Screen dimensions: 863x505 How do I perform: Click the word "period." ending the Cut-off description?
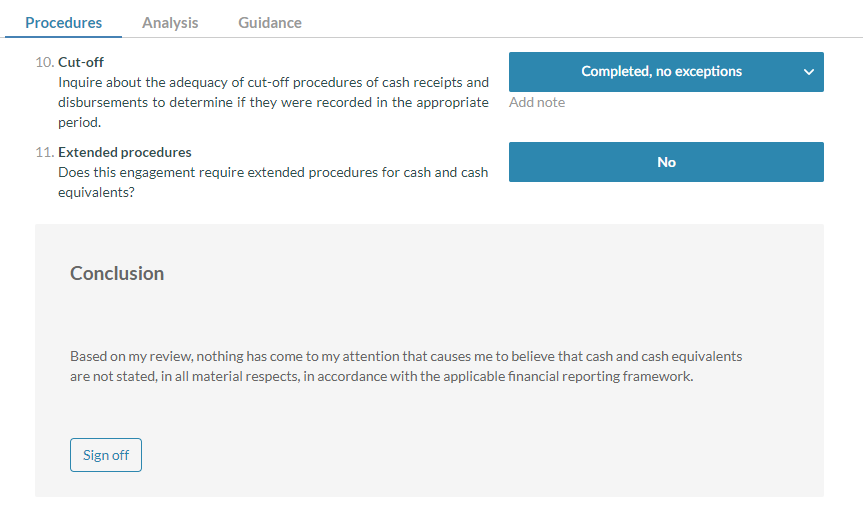tap(80, 122)
